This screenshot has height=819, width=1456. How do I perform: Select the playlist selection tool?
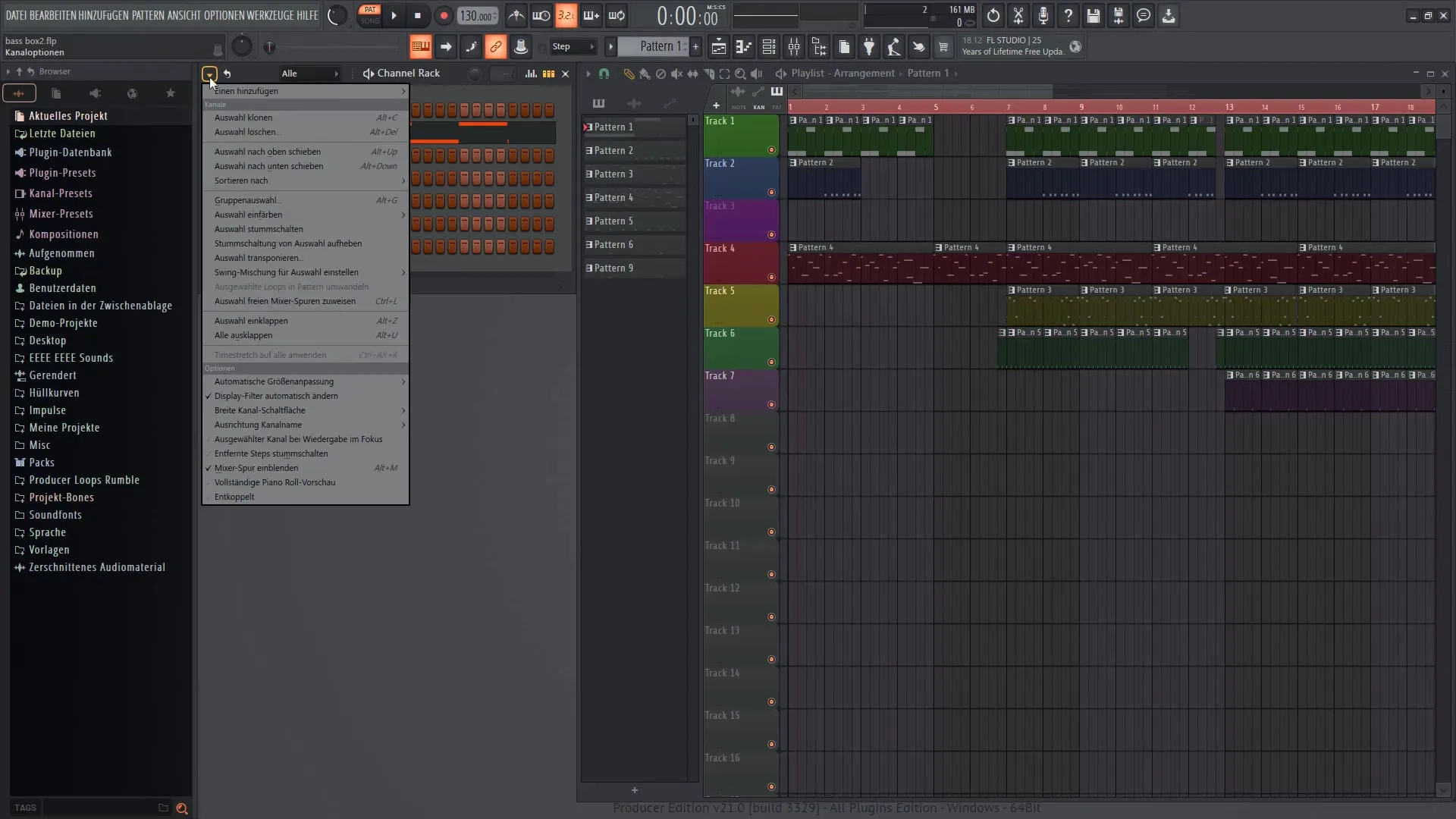724,74
